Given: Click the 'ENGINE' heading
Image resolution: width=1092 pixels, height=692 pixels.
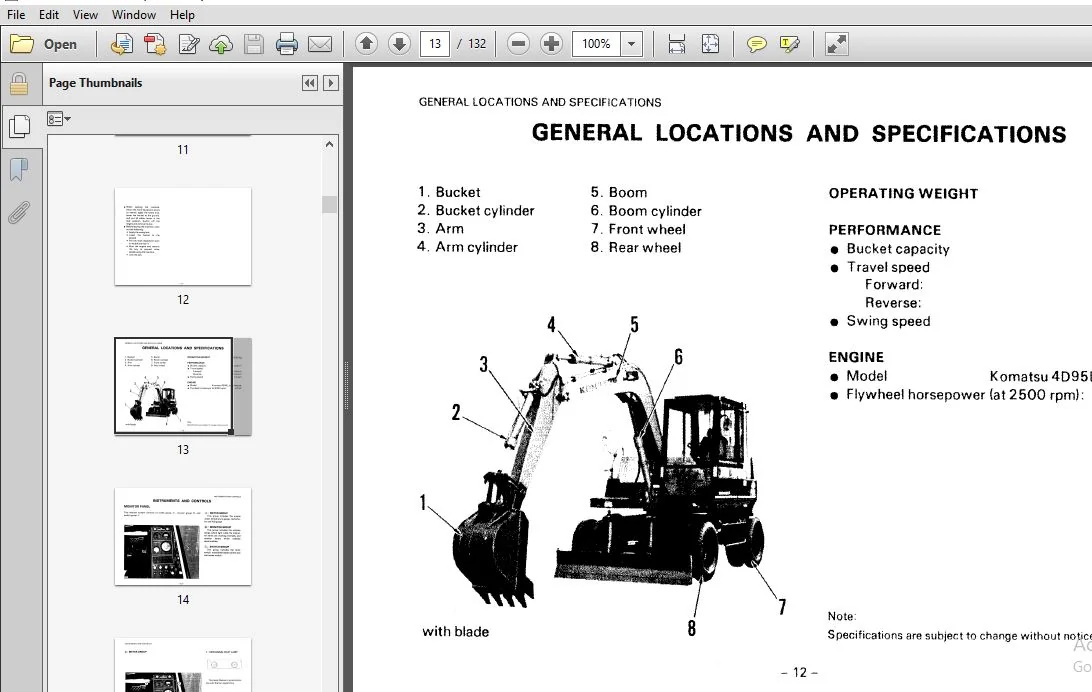Looking at the screenshot, I should [856, 357].
